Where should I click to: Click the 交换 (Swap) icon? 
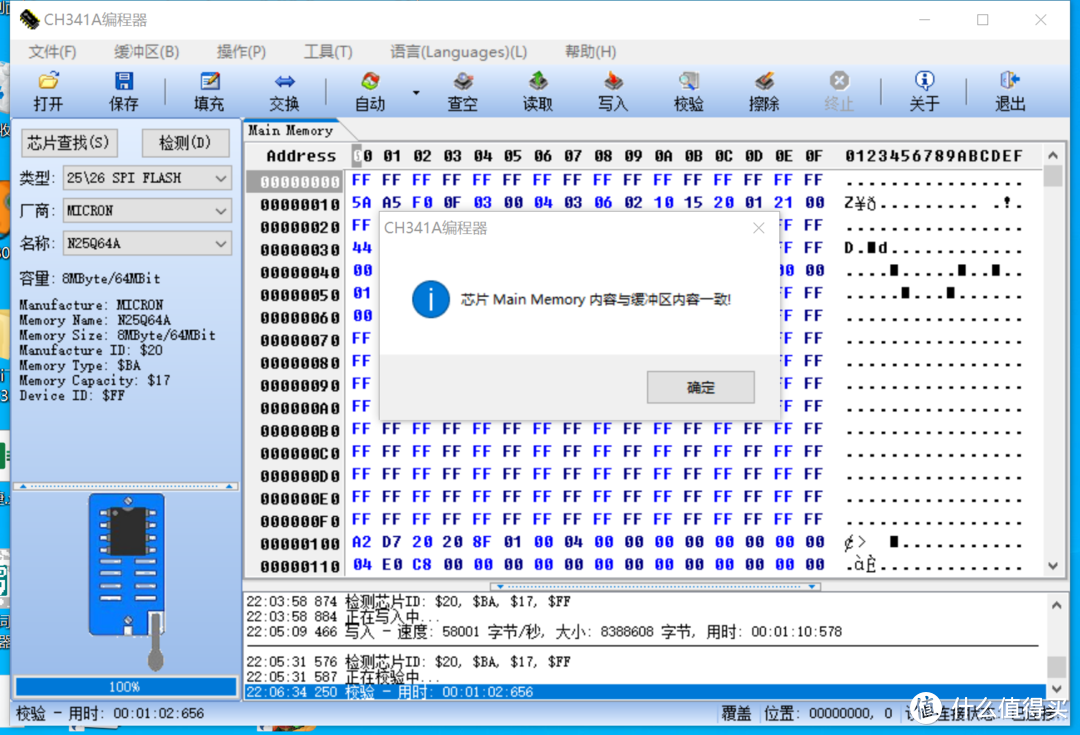click(283, 90)
